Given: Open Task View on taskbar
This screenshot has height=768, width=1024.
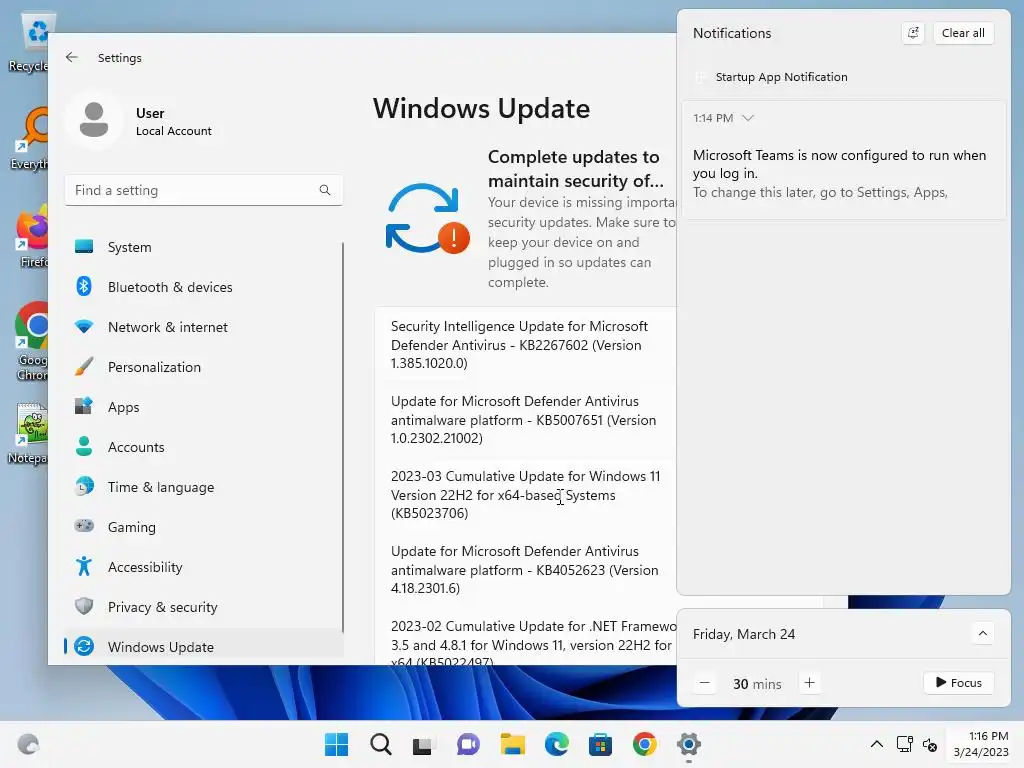Looking at the screenshot, I should coord(424,744).
